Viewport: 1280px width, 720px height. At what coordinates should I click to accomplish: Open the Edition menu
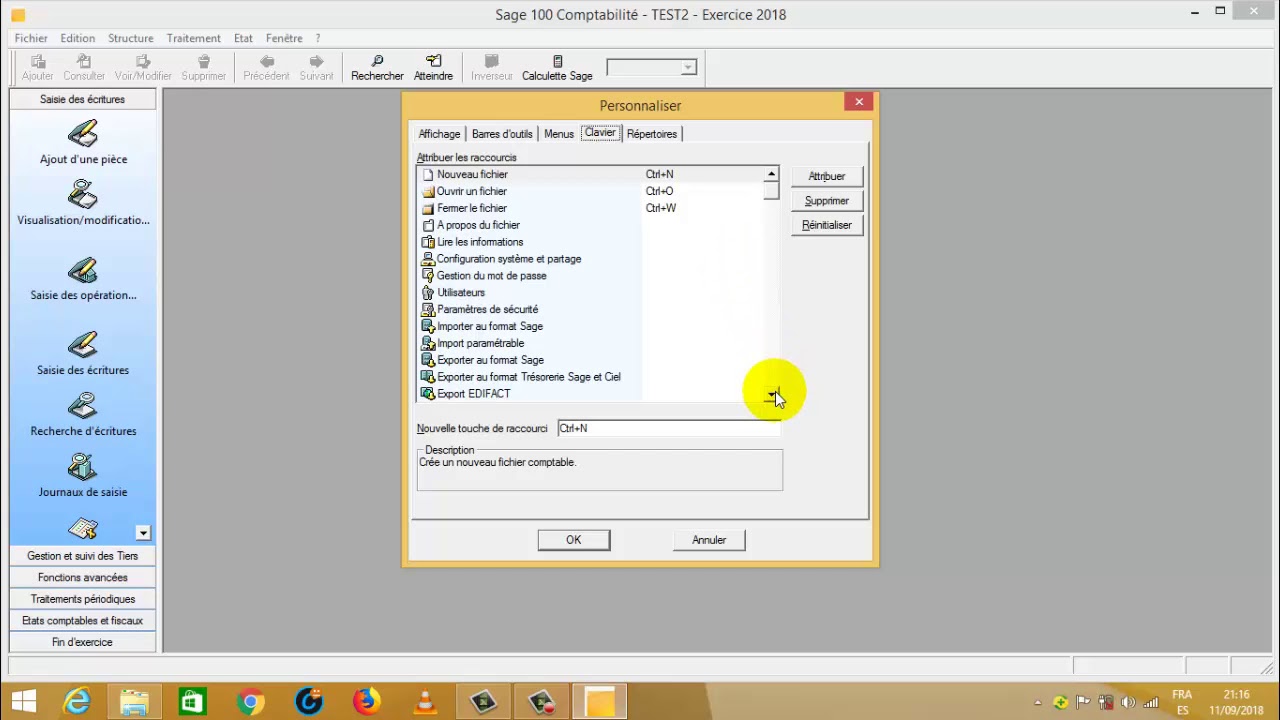77,38
